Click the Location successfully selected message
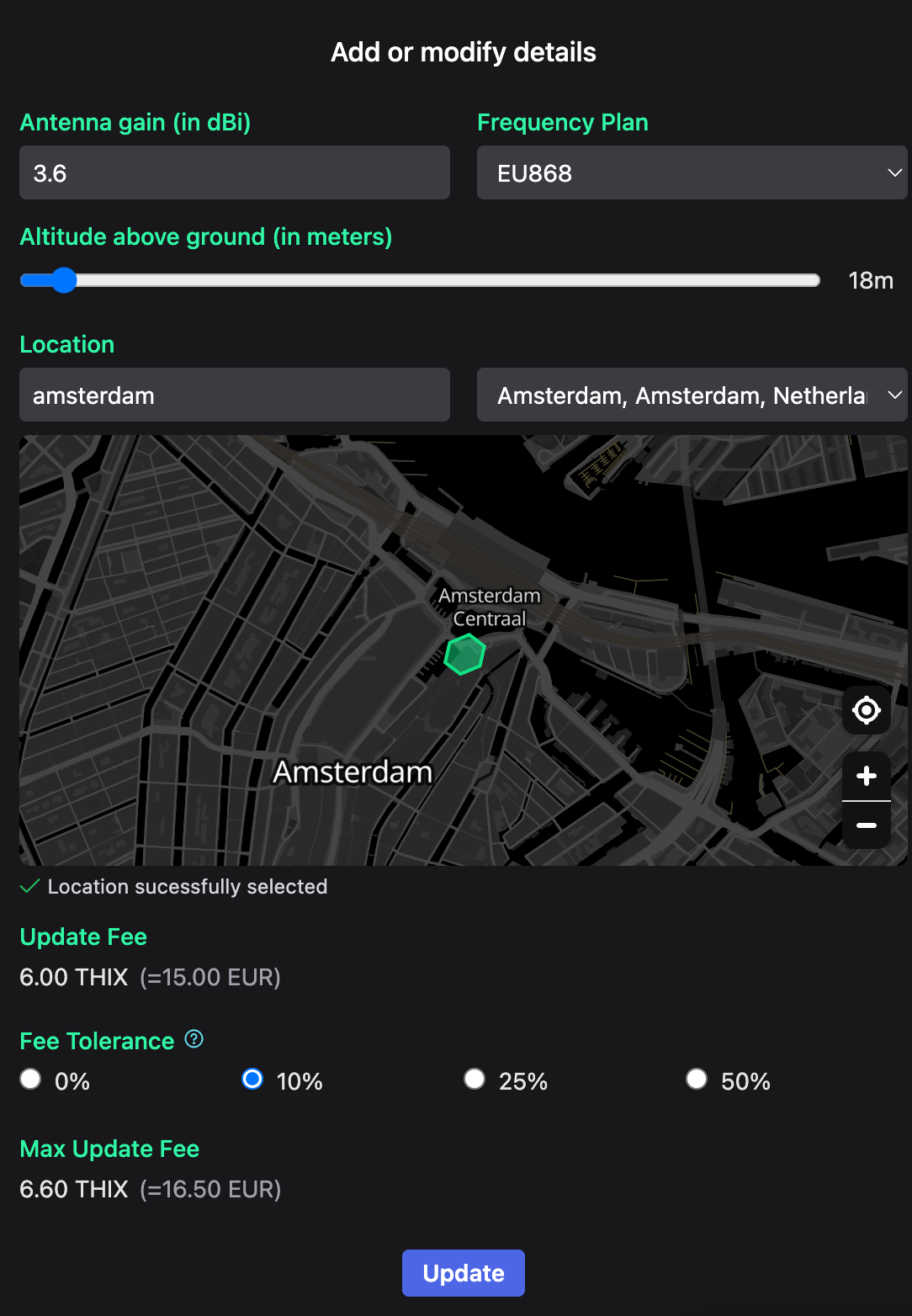 coord(187,886)
